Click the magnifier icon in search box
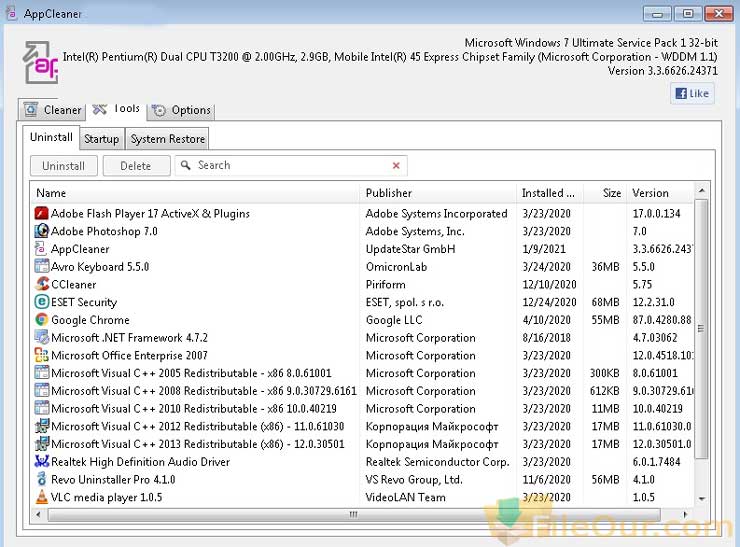 [186, 165]
